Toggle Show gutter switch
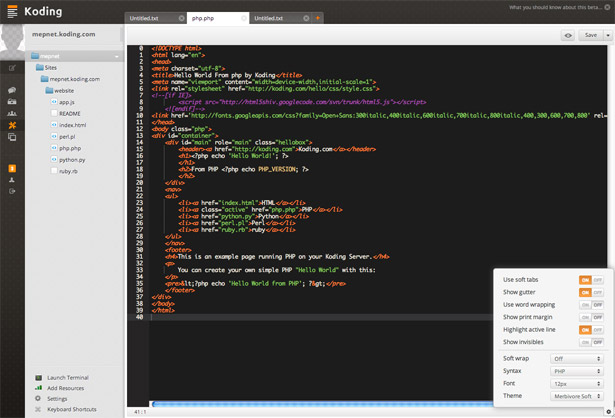615x418 pixels. [591, 293]
